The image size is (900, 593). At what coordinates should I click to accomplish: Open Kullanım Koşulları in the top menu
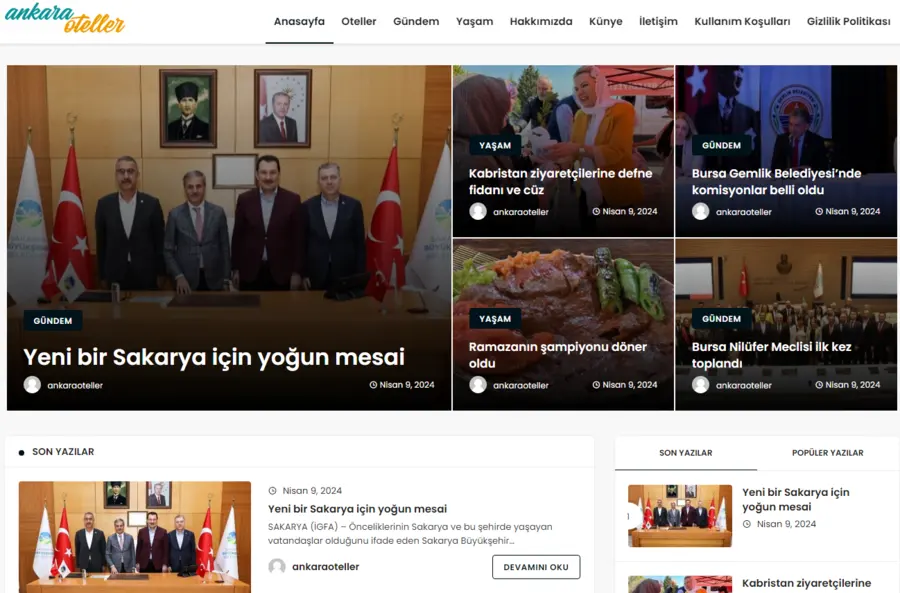tap(742, 22)
